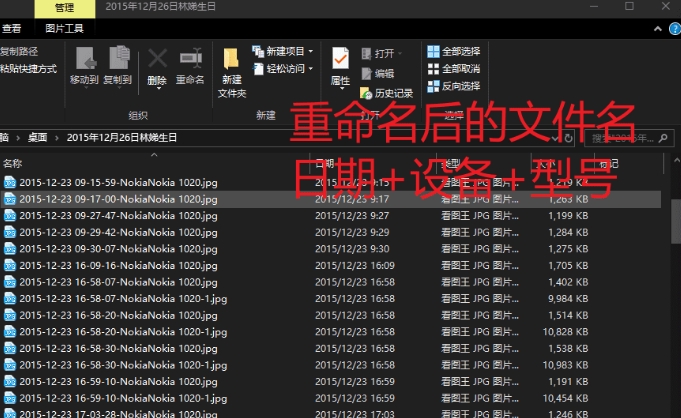The image size is (681, 418).
Task: Click the Move to (移动到) icon
Action: point(84,66)
